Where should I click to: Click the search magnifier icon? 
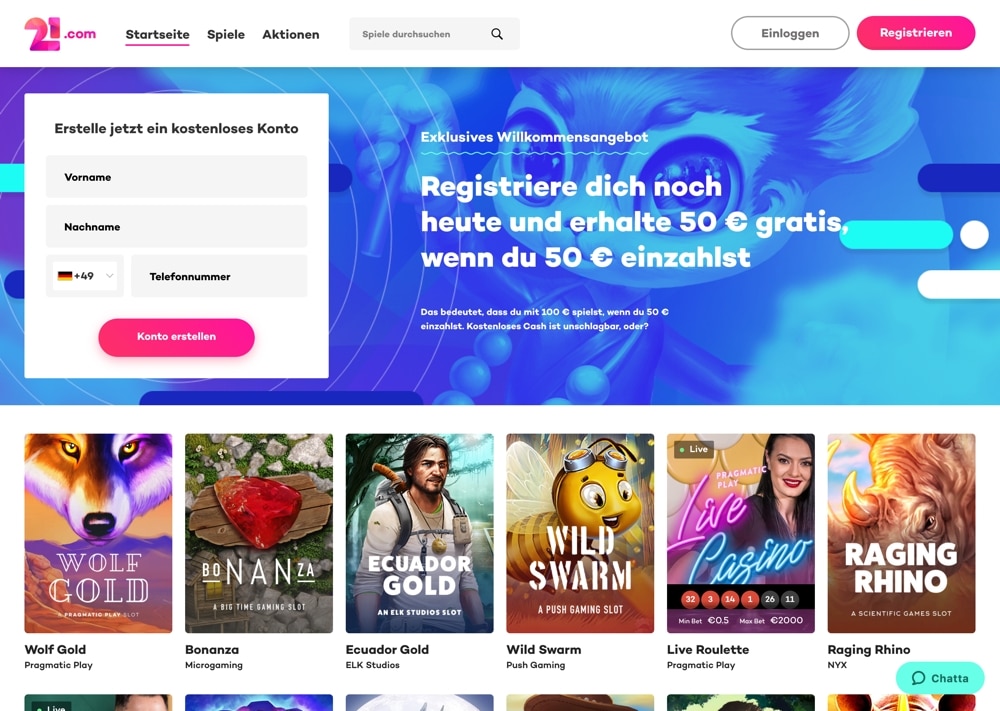497,34
